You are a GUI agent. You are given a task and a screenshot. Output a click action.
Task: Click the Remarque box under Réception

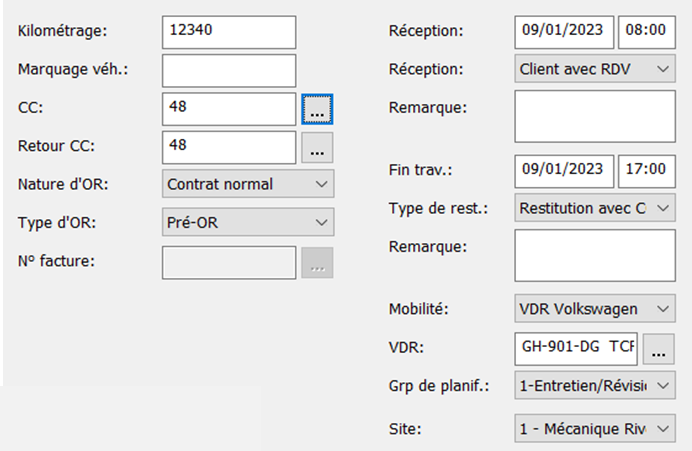pyautogui.click(x=595, y=117)
